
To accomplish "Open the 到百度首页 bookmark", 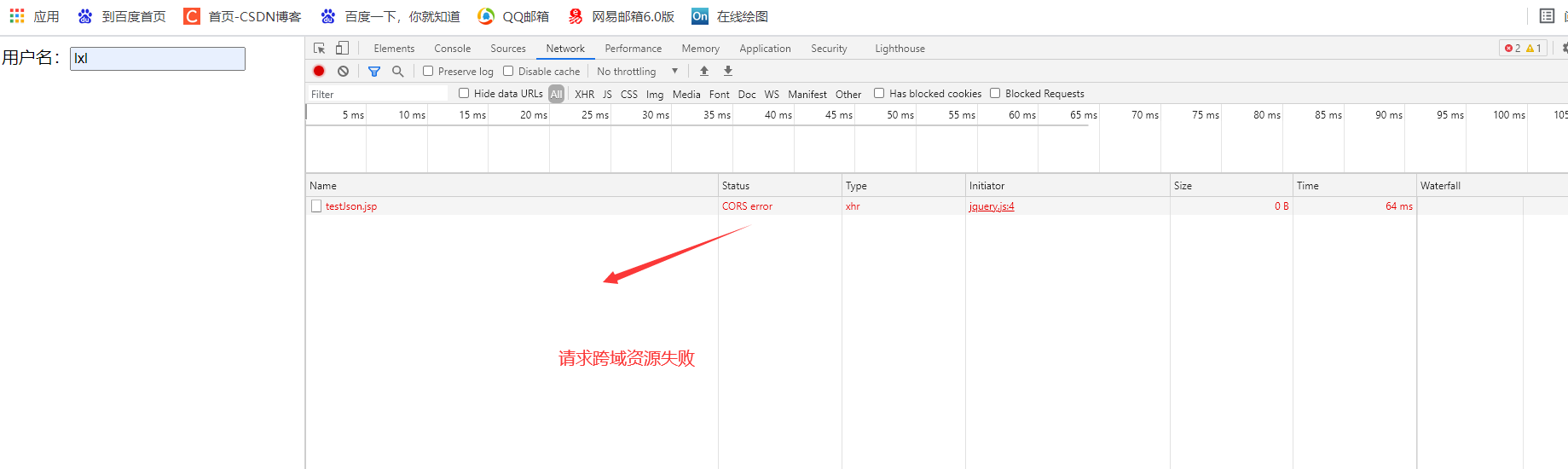I will pos(121,16).
